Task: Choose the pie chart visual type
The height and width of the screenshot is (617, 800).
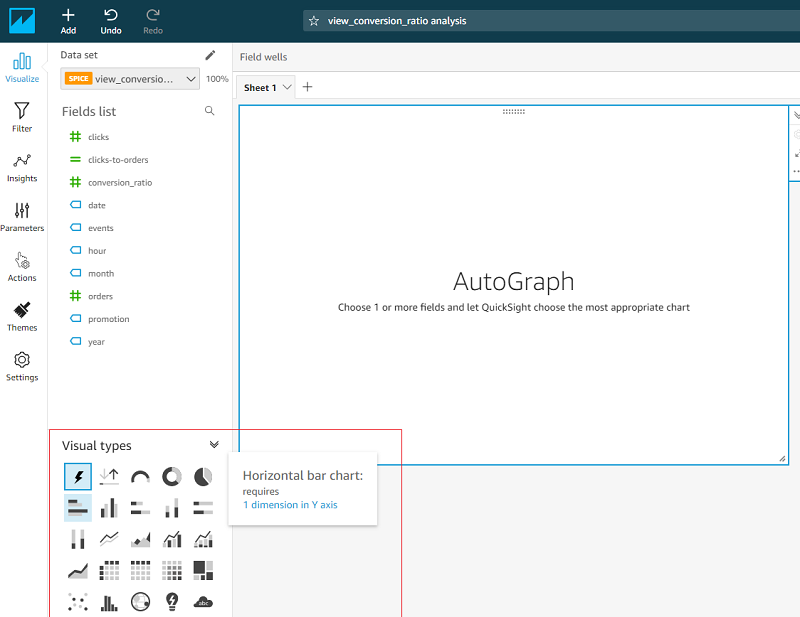Action: [203, 476]
